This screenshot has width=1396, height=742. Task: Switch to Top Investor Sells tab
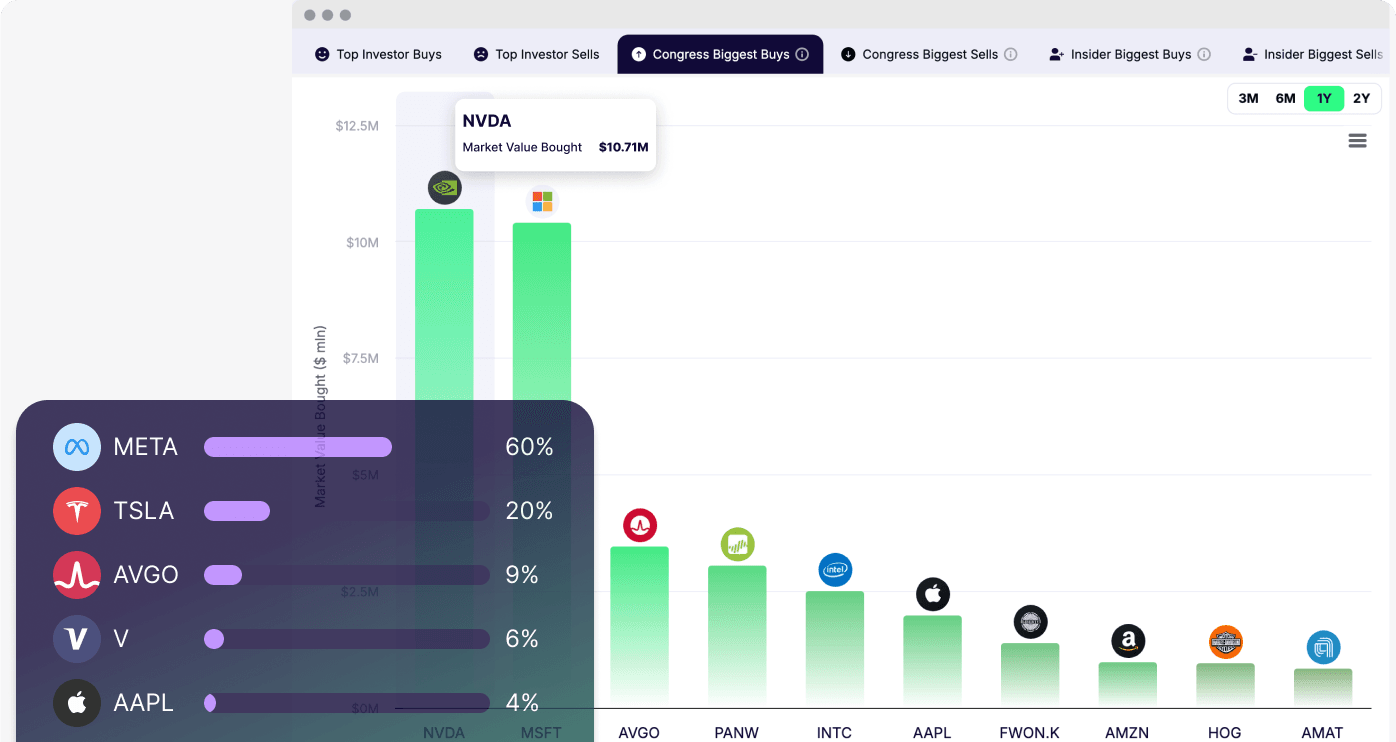click(x=536, y=54)
